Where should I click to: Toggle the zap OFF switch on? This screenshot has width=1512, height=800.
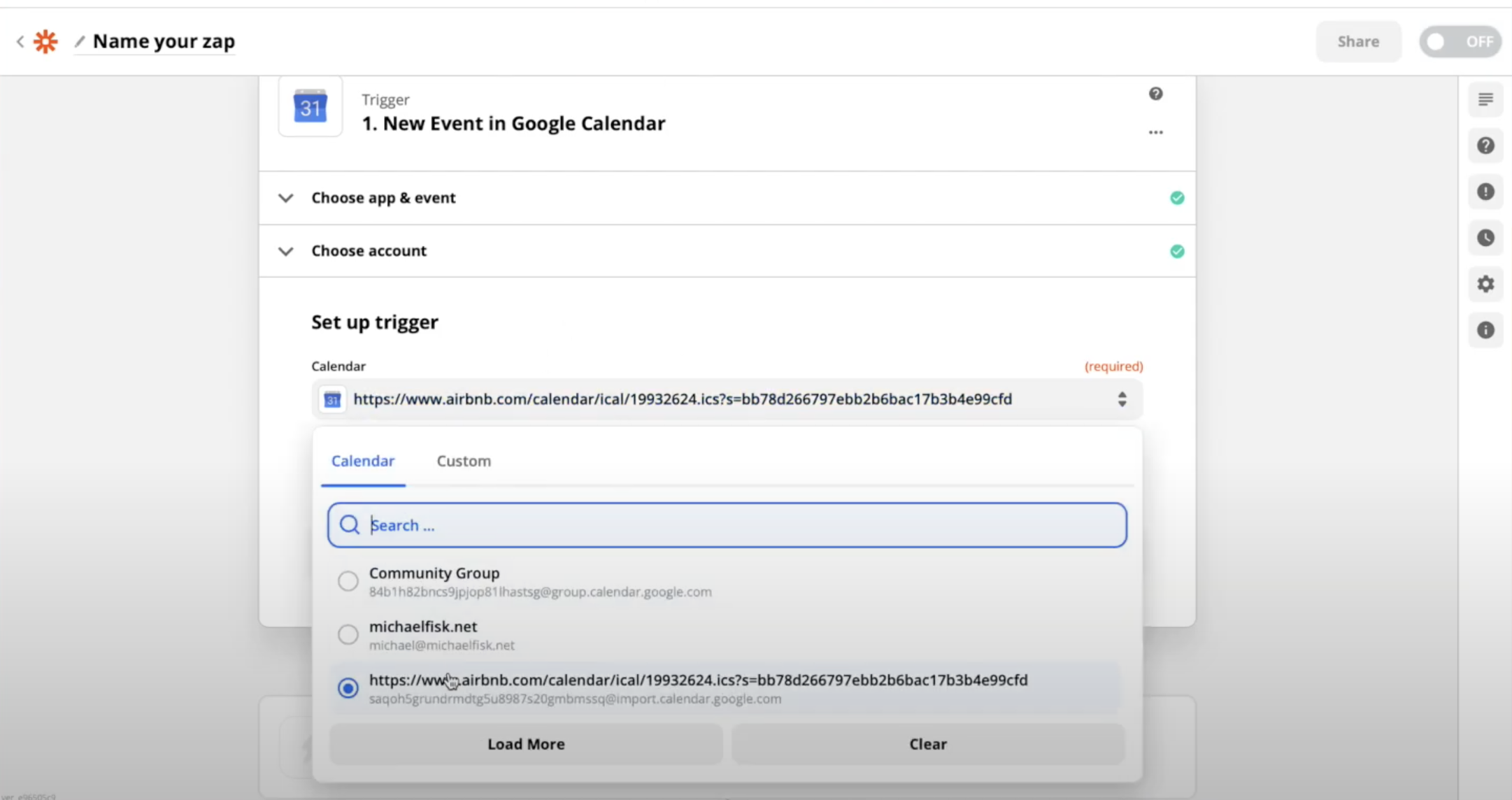(x=1460, y=42)
